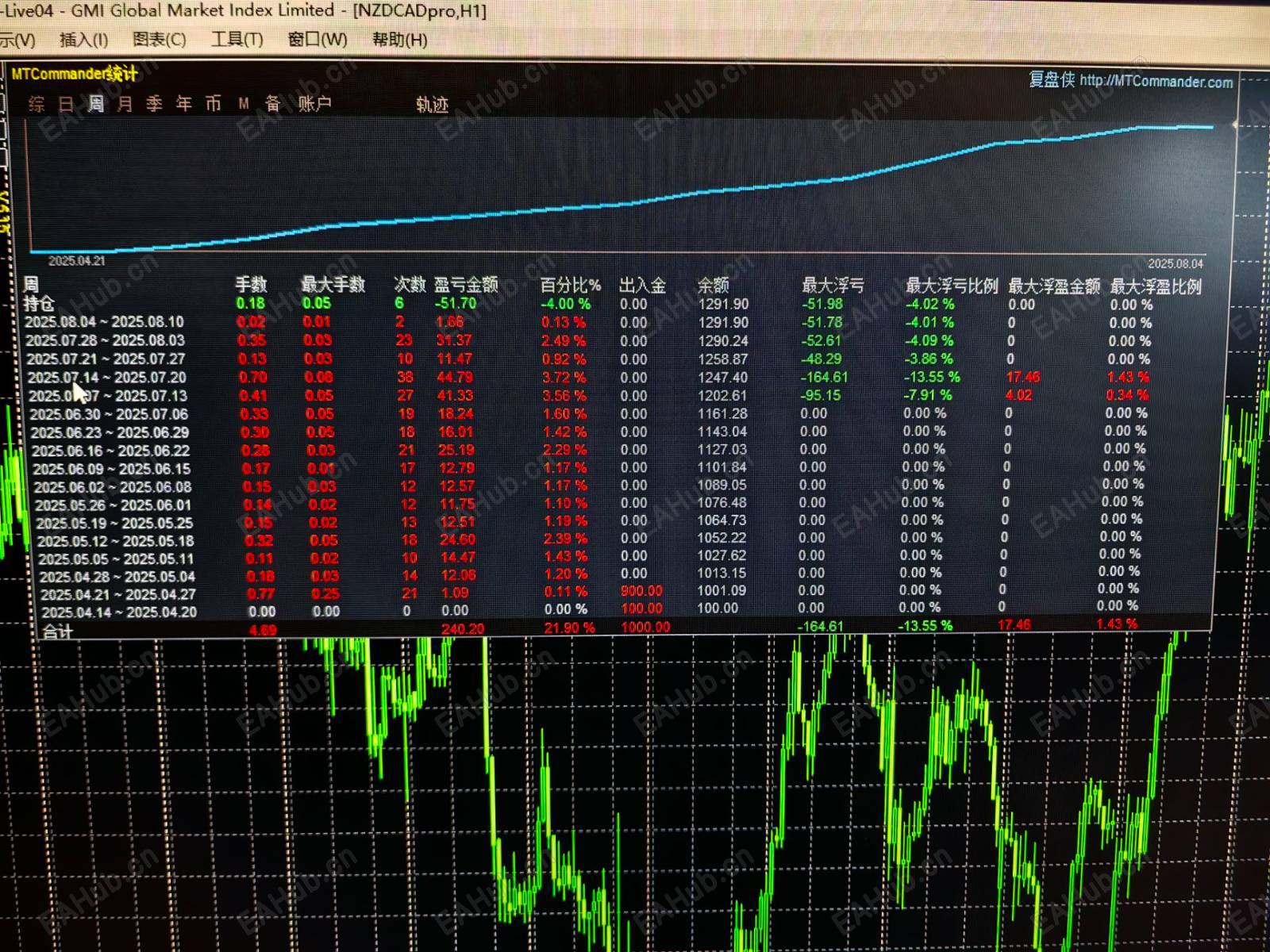This screenshot has width=1270, height=952.
Task: Select week row 2025.05.05 ~ 2025.05.11
Action: pos(116,559)
